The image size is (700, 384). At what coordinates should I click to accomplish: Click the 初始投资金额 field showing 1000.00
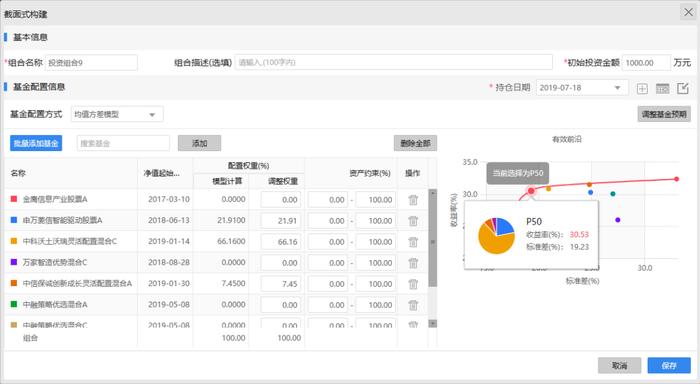[646, 63]
